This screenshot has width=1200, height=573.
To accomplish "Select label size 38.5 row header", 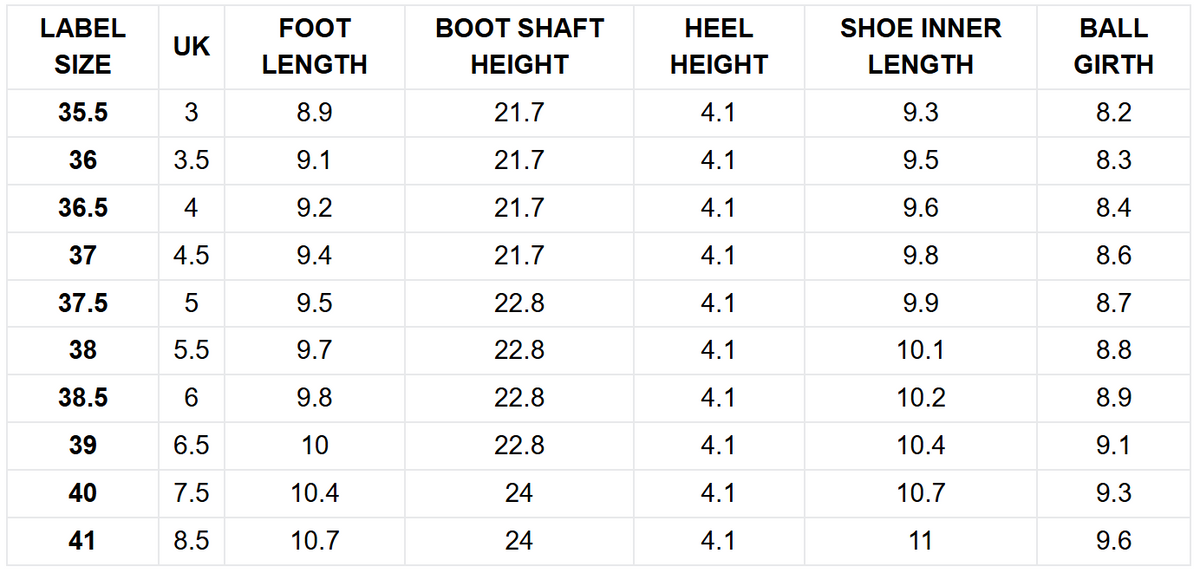I will click(82, 398).
